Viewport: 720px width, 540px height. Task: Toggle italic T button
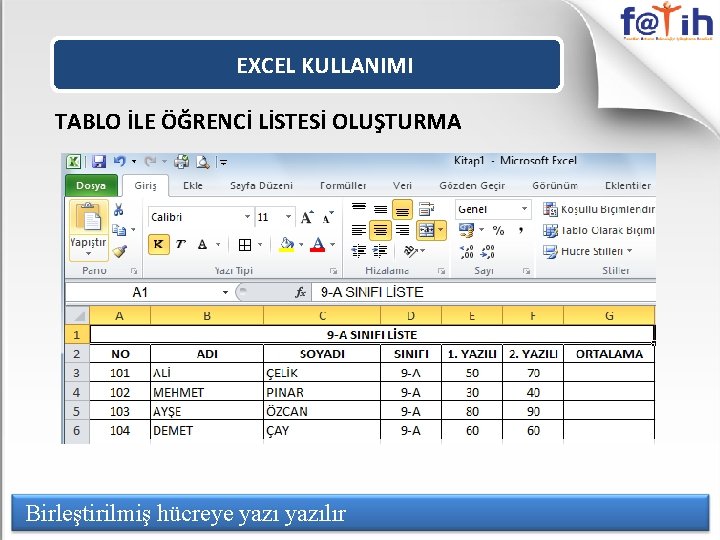[x=180, y=244]
